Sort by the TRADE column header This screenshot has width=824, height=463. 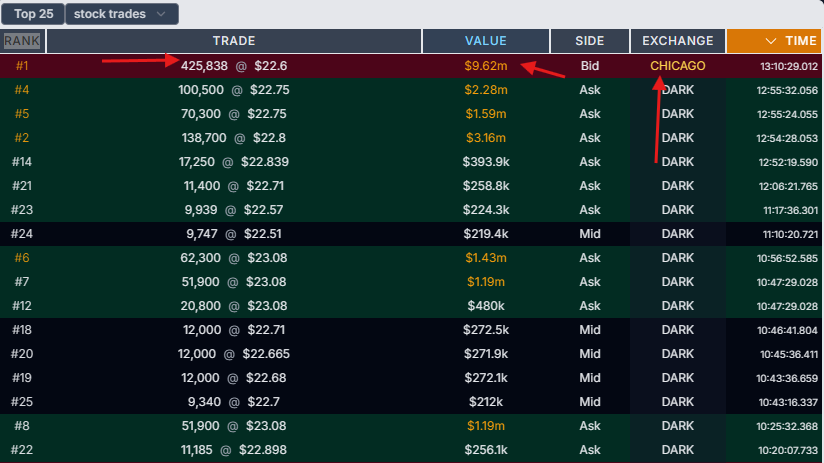pos(234,41)
